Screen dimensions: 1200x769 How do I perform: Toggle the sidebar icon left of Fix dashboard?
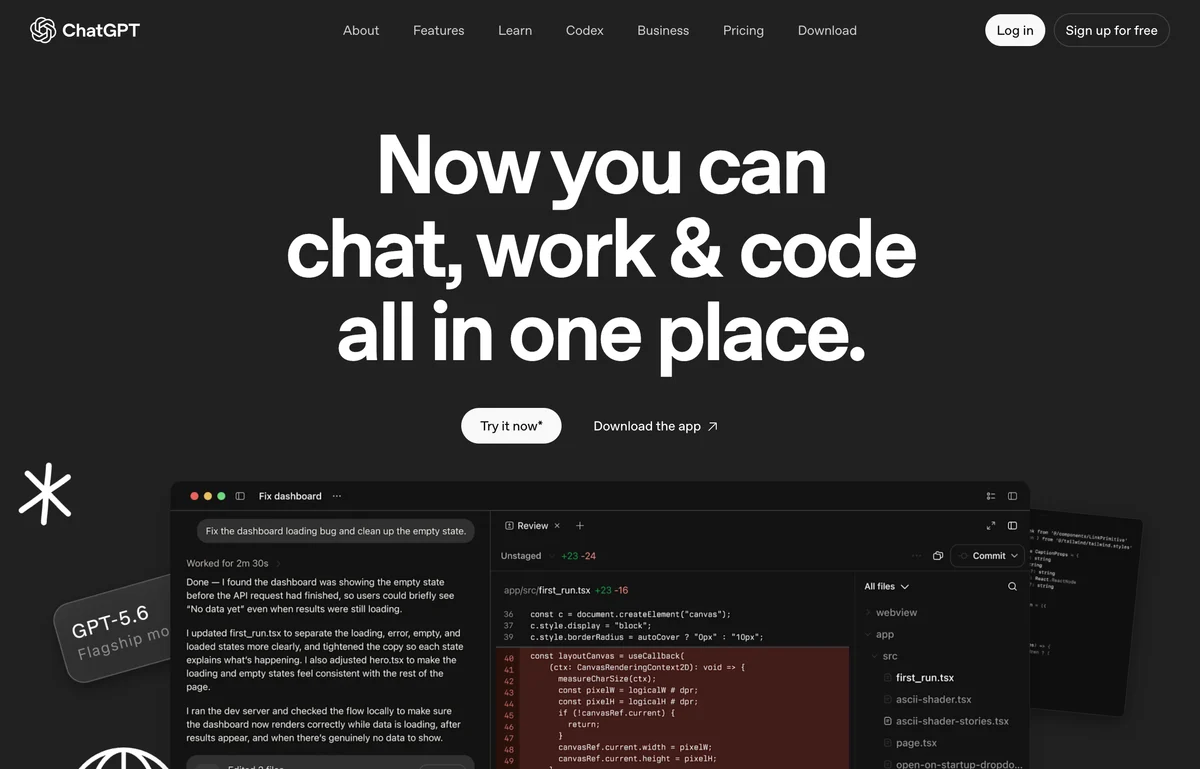240,496
